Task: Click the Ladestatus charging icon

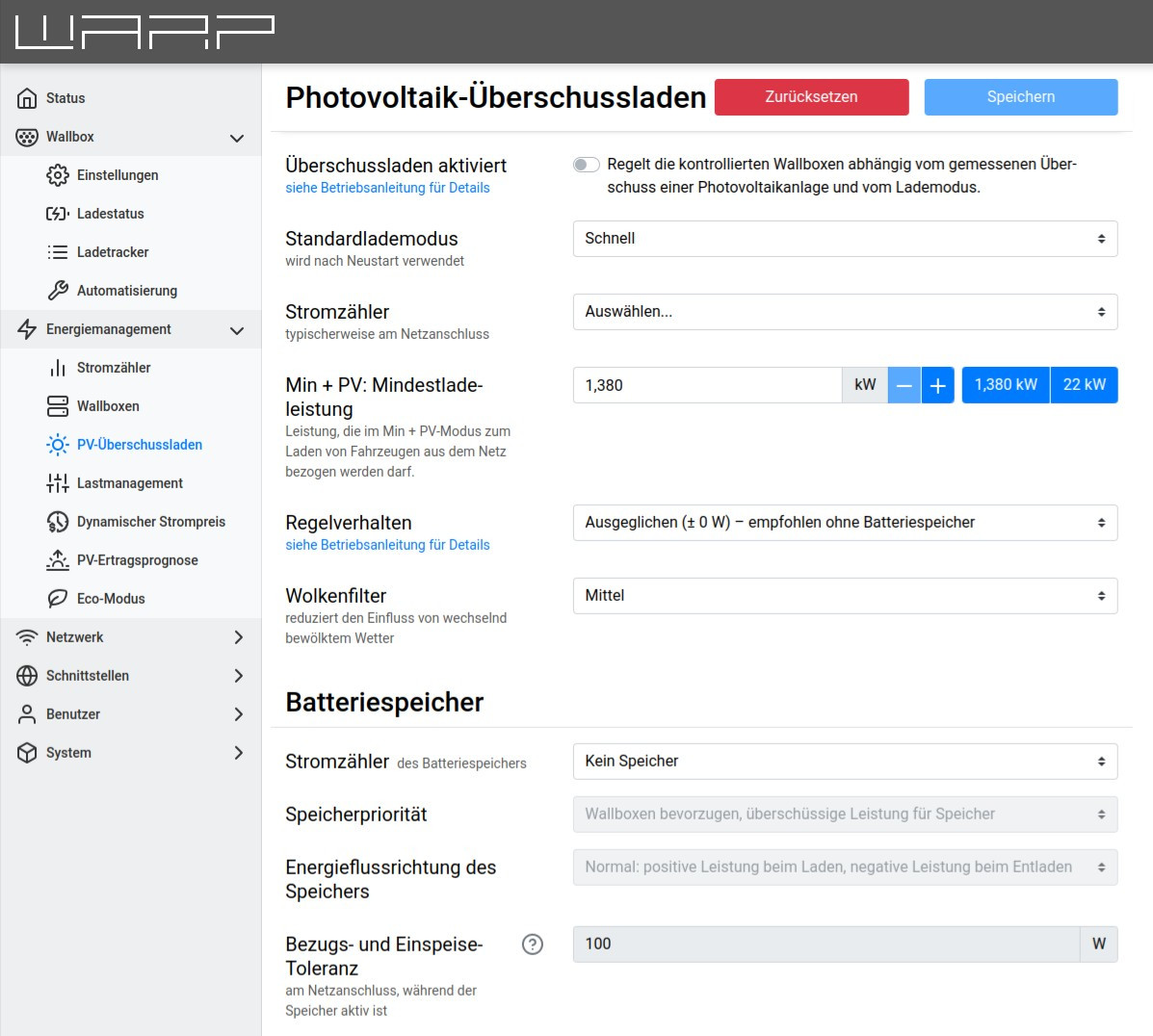Action: click(58, 214)
